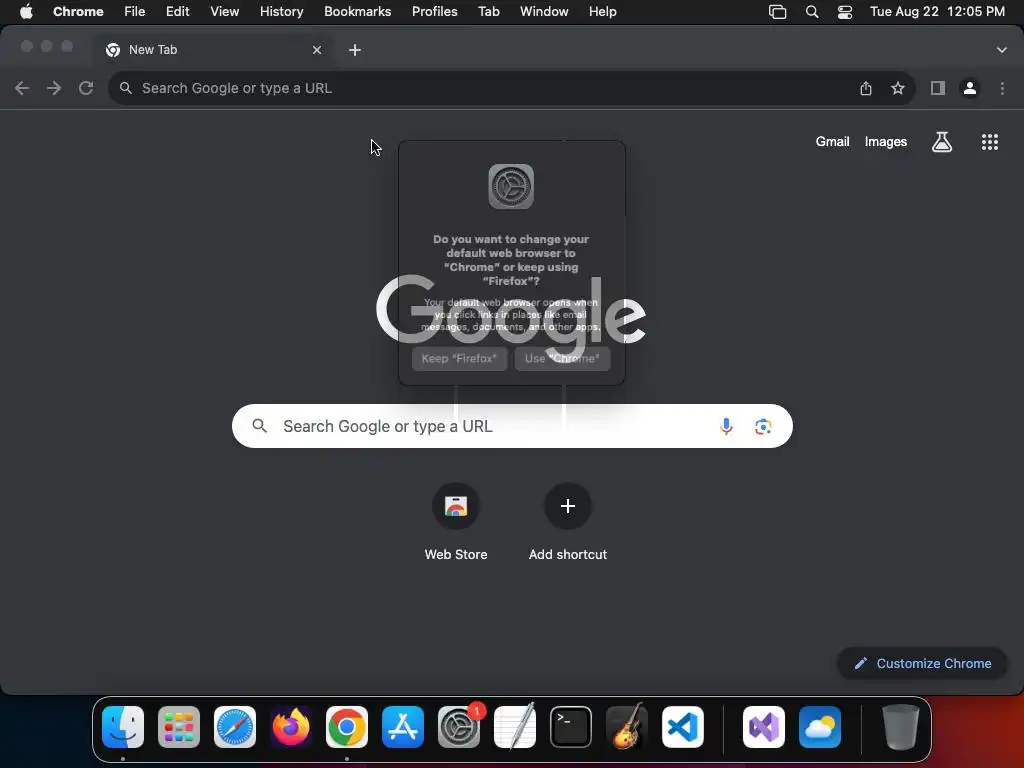The image size is (1024, 768).
Task: Open the Profiles menu
Action: coord(434,12)
